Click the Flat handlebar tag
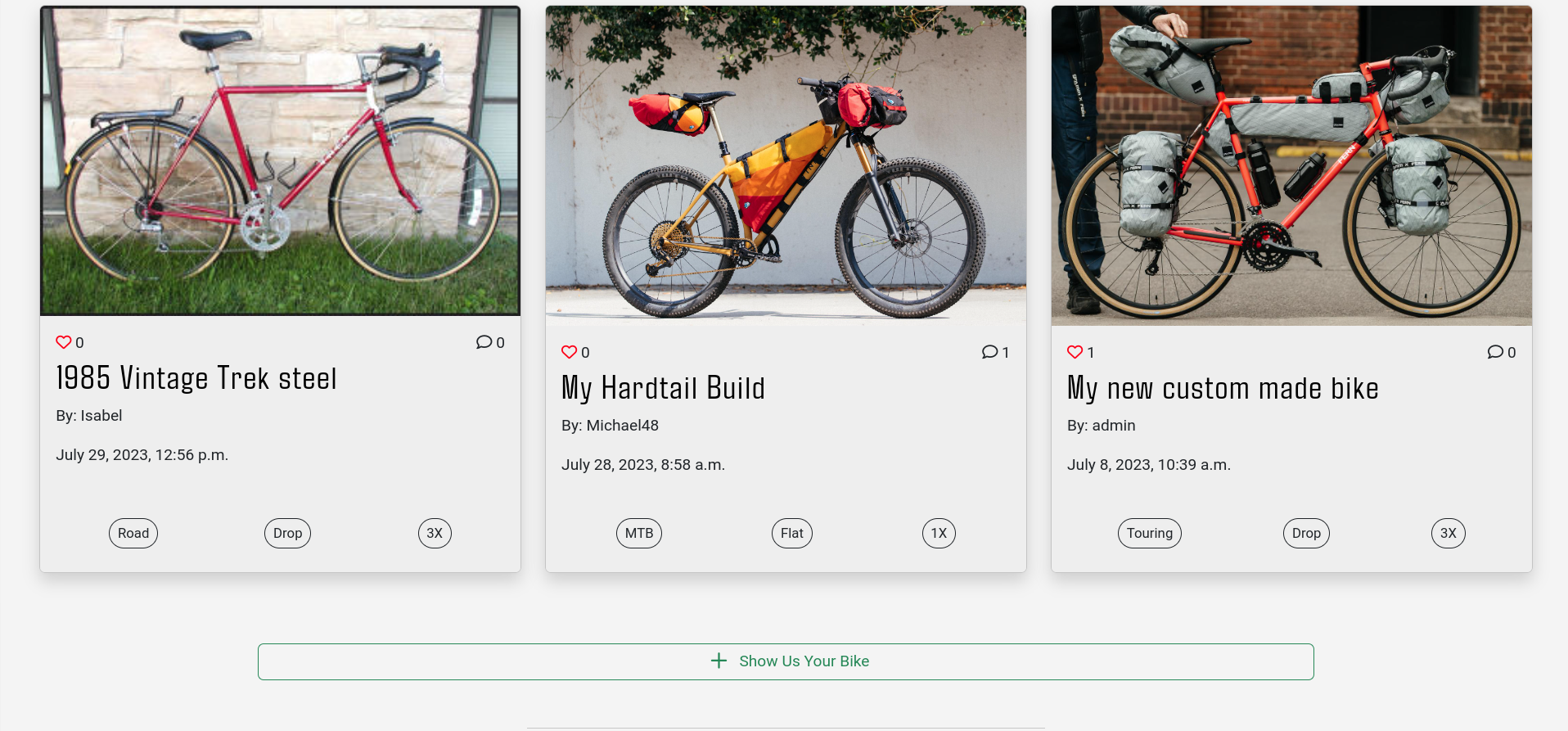1568x731 pixels. tap(792, 533)
